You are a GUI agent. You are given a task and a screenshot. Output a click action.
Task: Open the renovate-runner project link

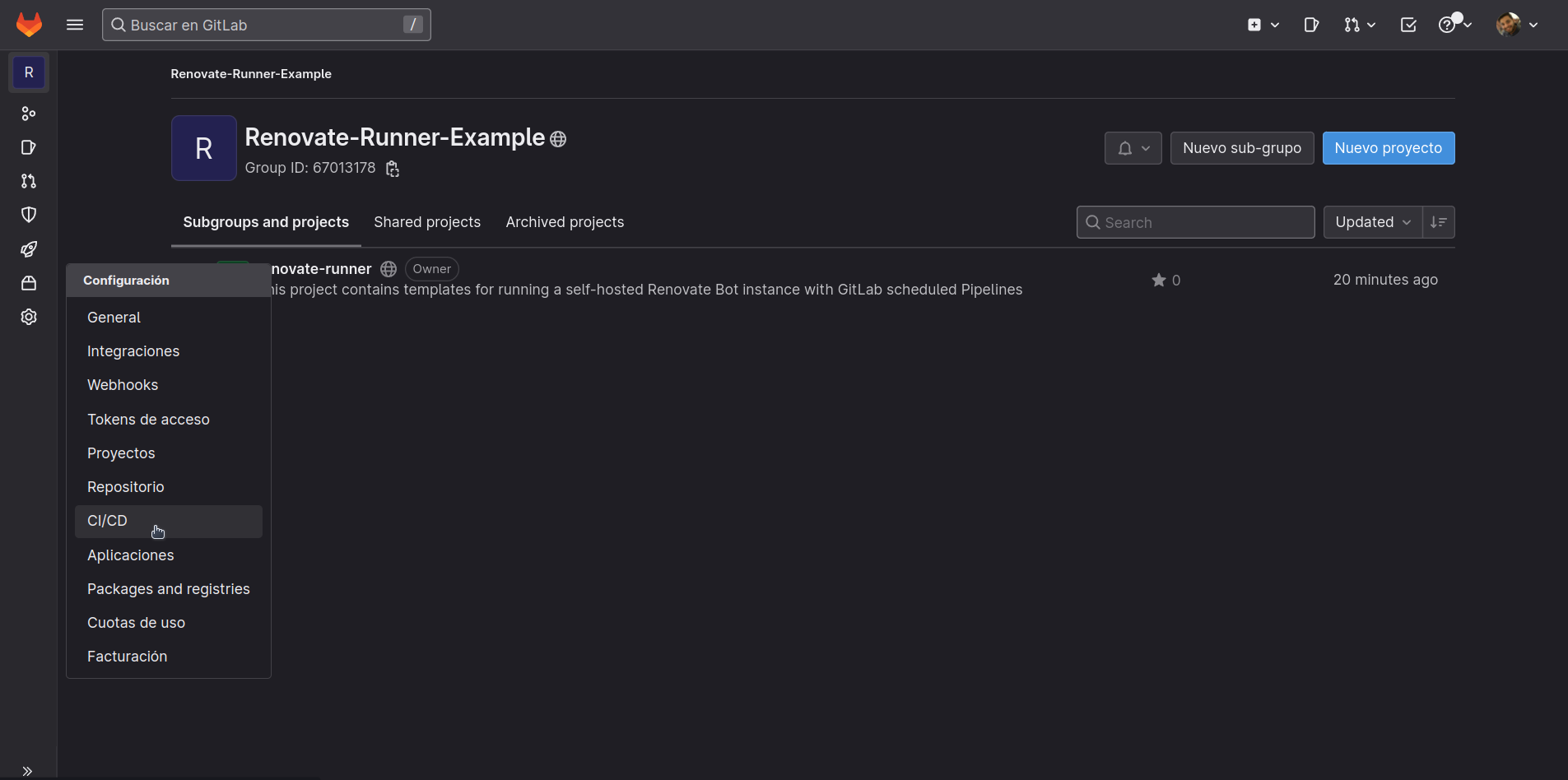[322, 269]
